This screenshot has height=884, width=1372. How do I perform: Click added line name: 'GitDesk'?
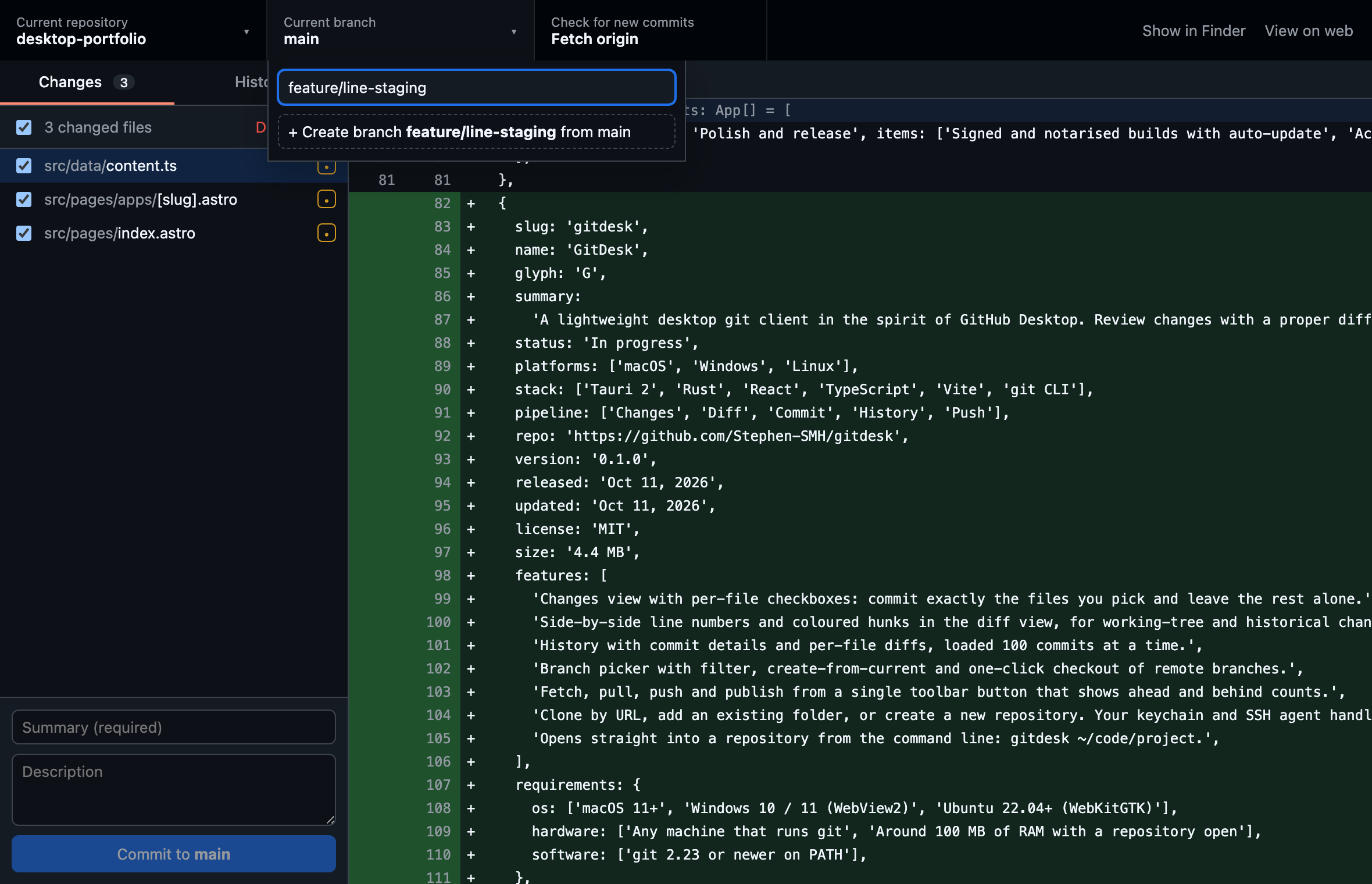click(x=581, y=249)
